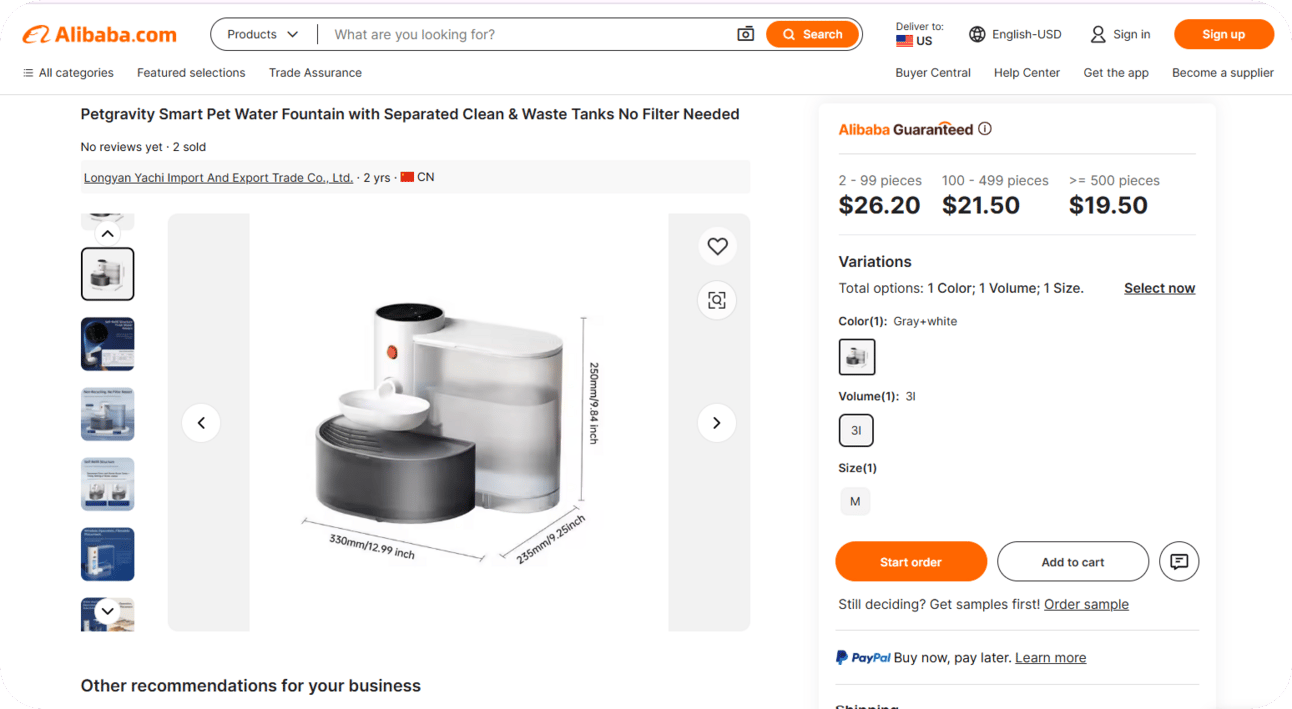Image resolution: width=1292 pixels, height=709 pixels.
Task: Expand thumbnail list with down chevron
Action: pyautogui.click(x=107, y=611)
